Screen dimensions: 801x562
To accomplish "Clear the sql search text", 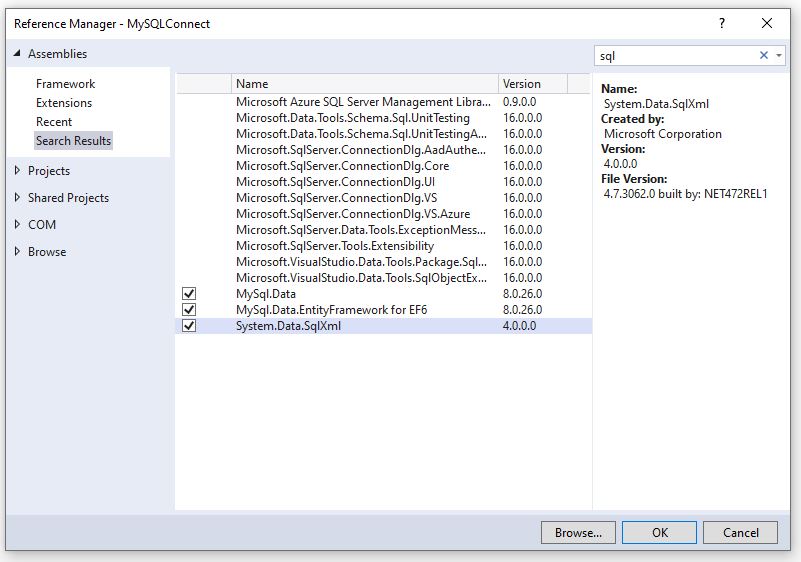I will 764,55.
